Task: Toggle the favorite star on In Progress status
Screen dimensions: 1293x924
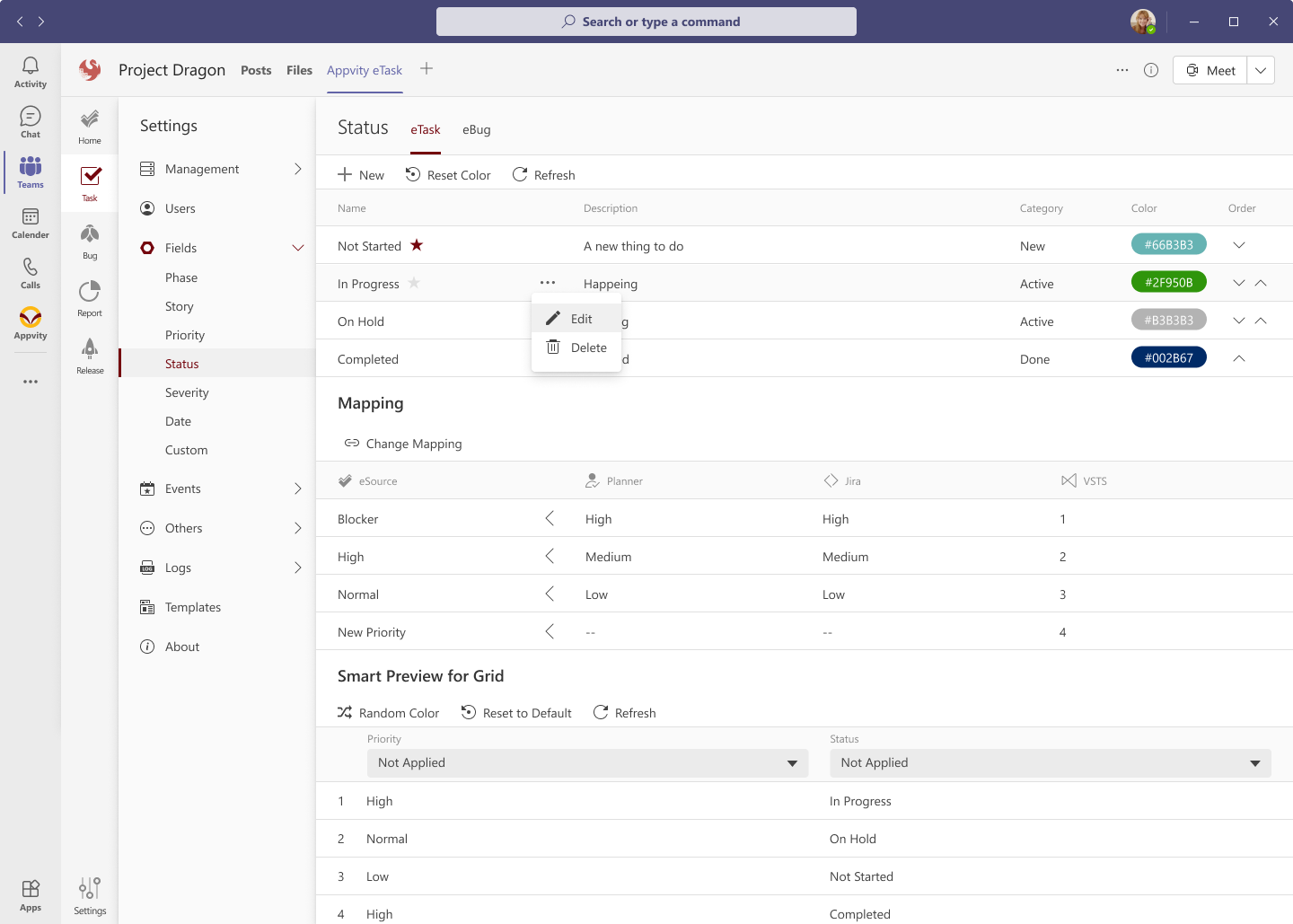Action: [414, 283]
